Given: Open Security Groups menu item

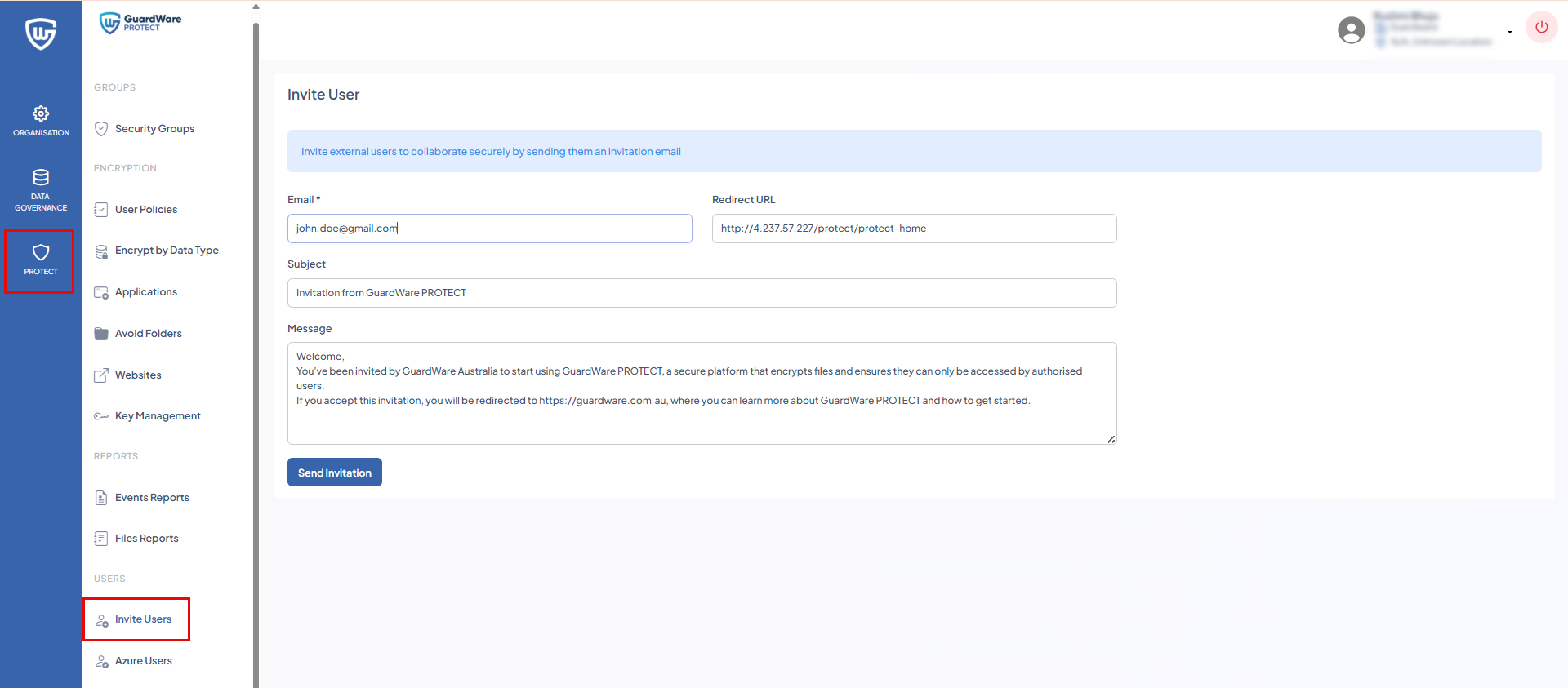Looking at the screenshot, I should [x=154, y=129].
